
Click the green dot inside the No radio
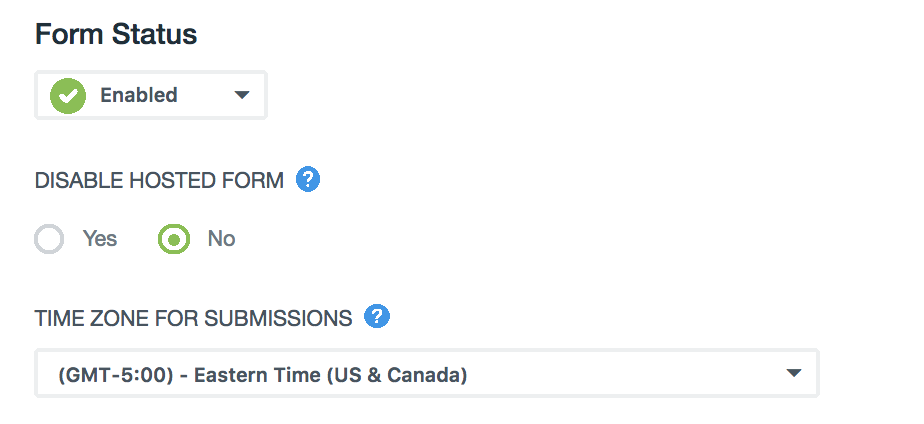[x=174, y=239]
